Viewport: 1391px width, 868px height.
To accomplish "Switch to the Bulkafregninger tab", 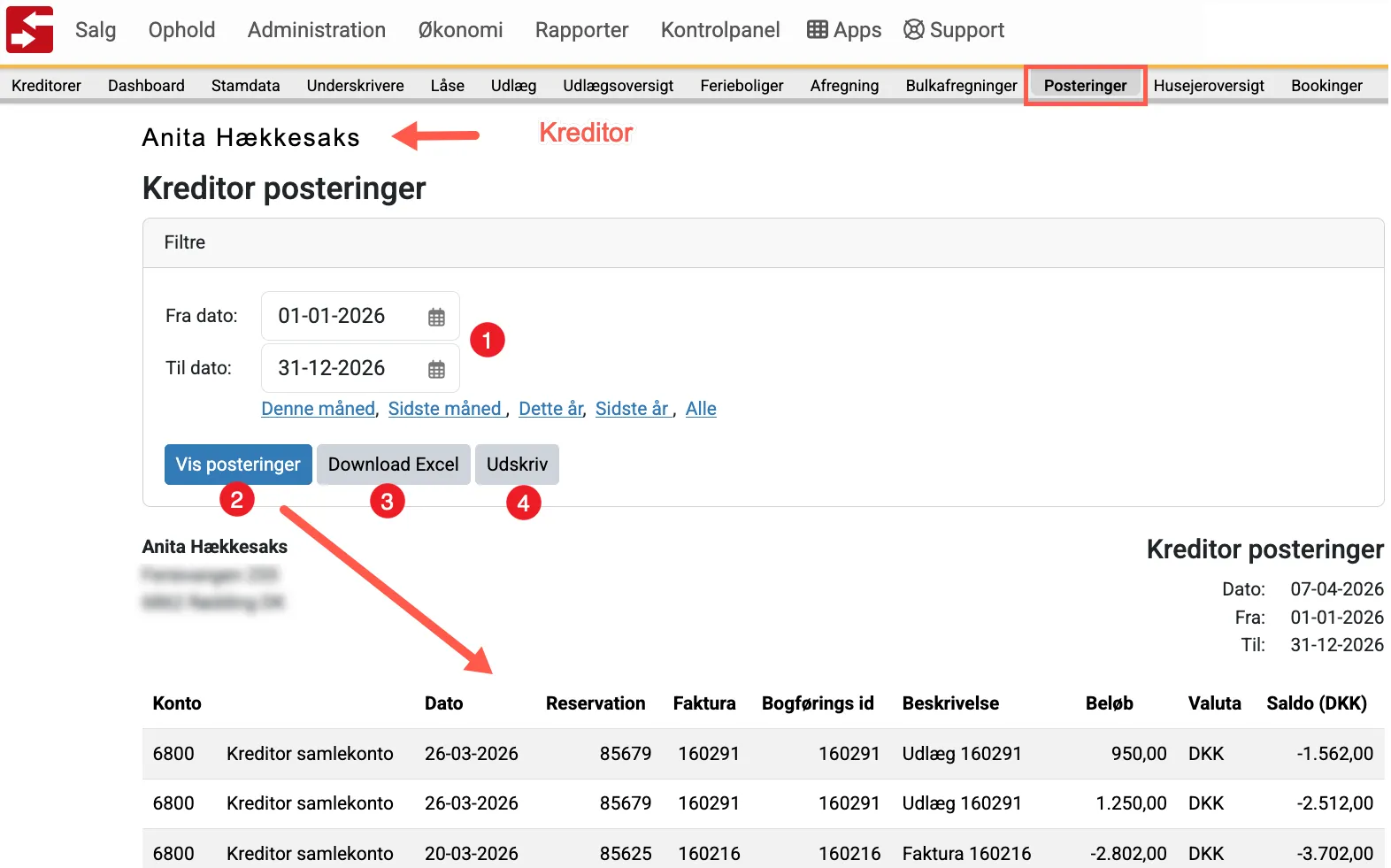I will [x=961, y=86].
